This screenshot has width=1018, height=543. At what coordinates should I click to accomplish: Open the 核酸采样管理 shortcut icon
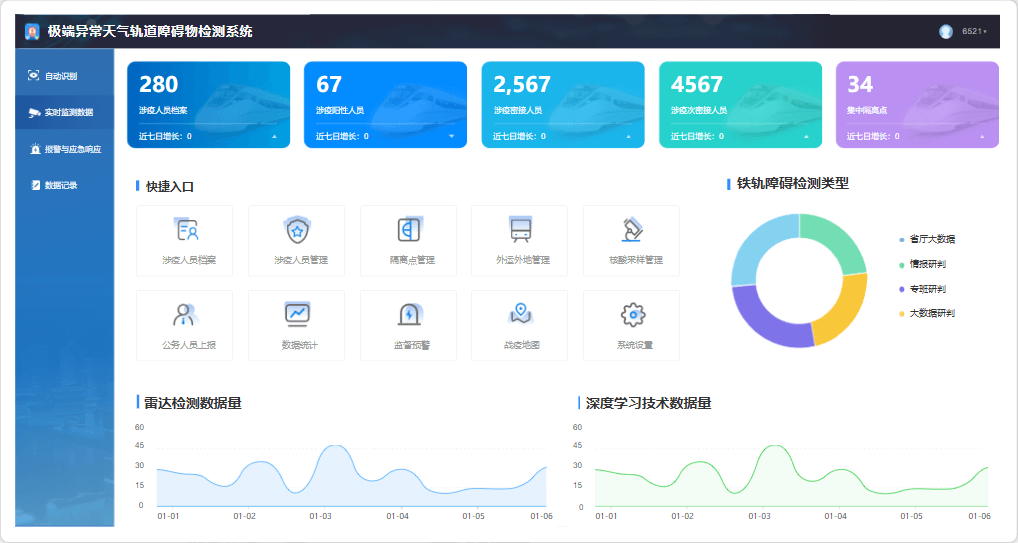coord(632,230)
